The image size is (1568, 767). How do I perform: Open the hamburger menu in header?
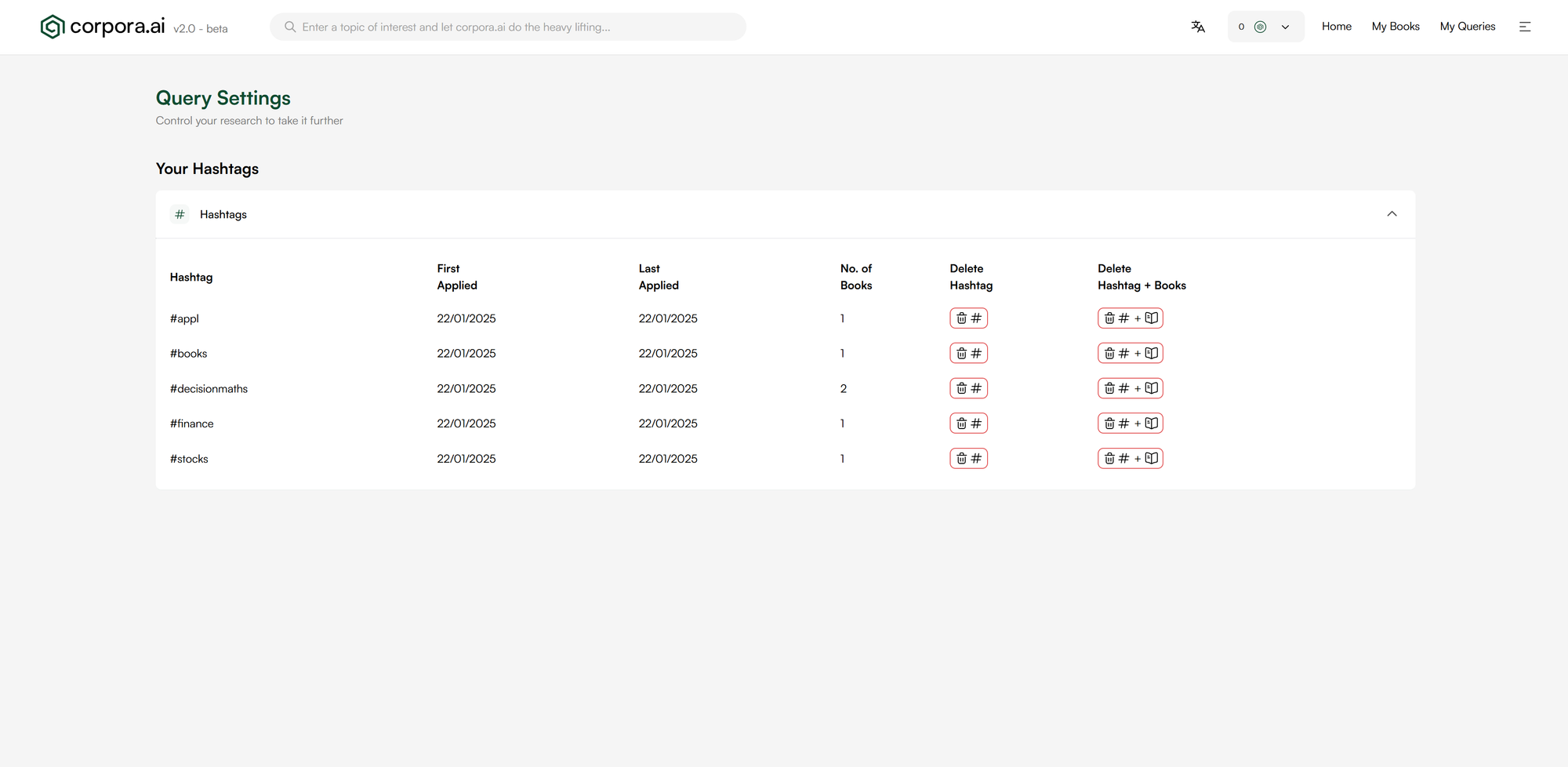click(x=1525, y=27)
